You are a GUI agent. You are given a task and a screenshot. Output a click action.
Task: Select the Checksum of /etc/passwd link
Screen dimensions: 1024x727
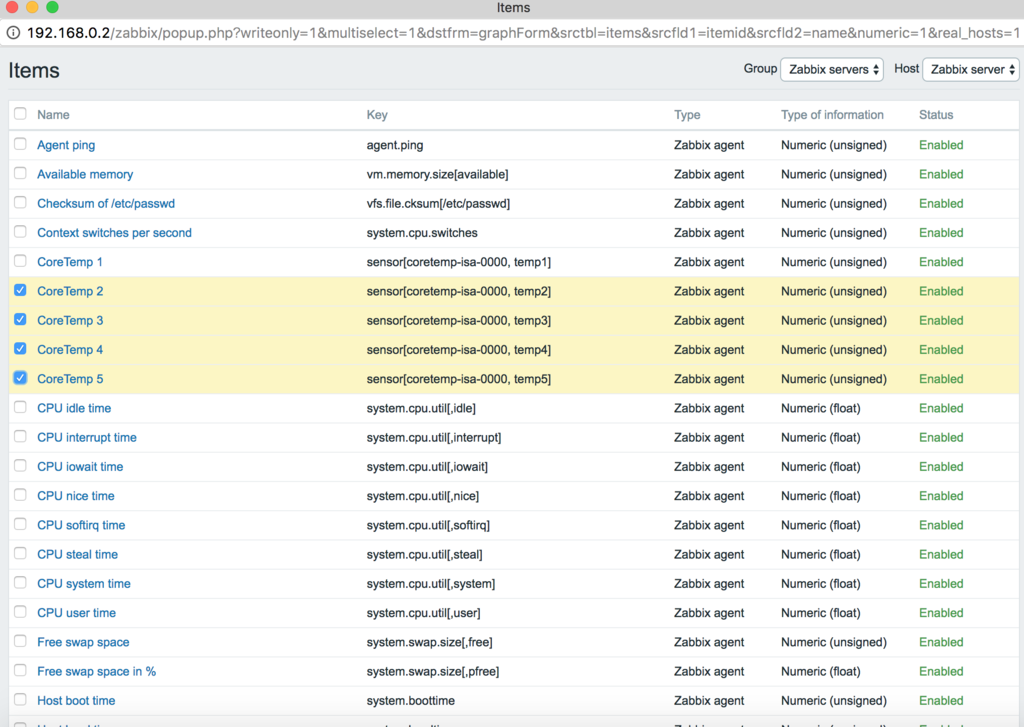[106, 203]
